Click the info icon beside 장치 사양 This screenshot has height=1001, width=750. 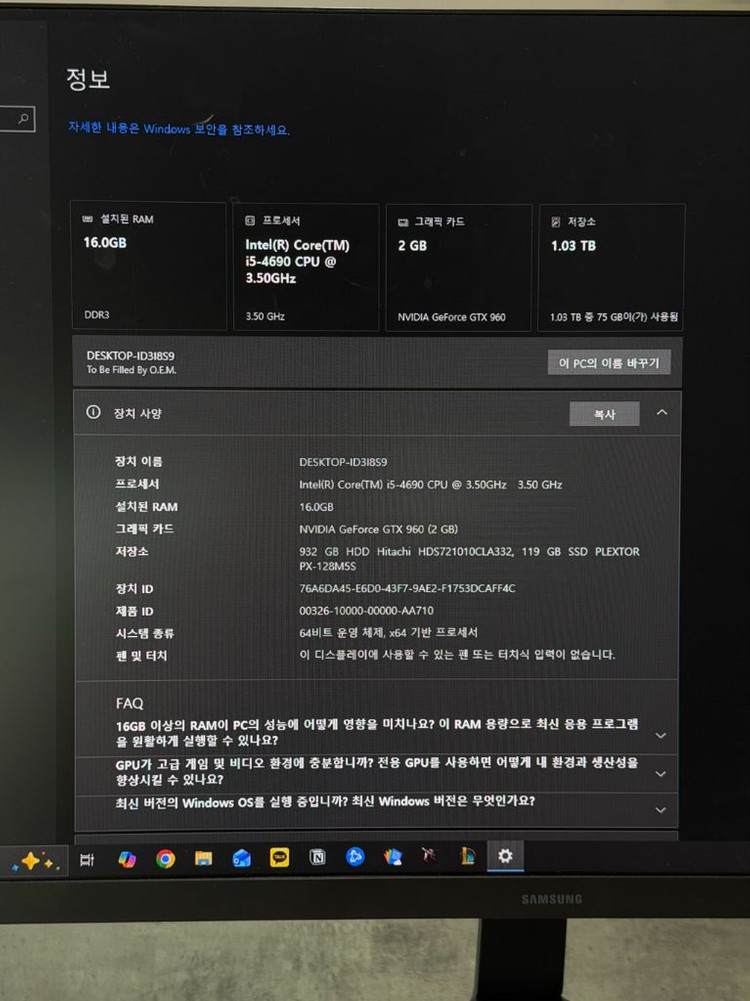point(93,412)
